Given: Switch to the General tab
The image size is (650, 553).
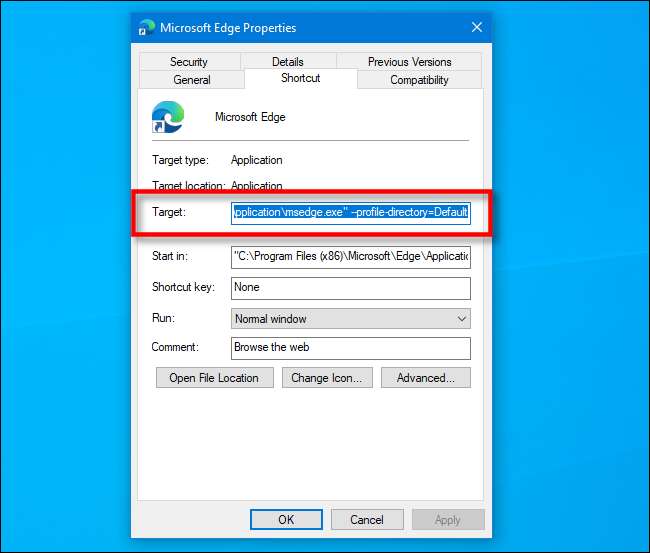Looking at the screenshot, I should 192,80.
